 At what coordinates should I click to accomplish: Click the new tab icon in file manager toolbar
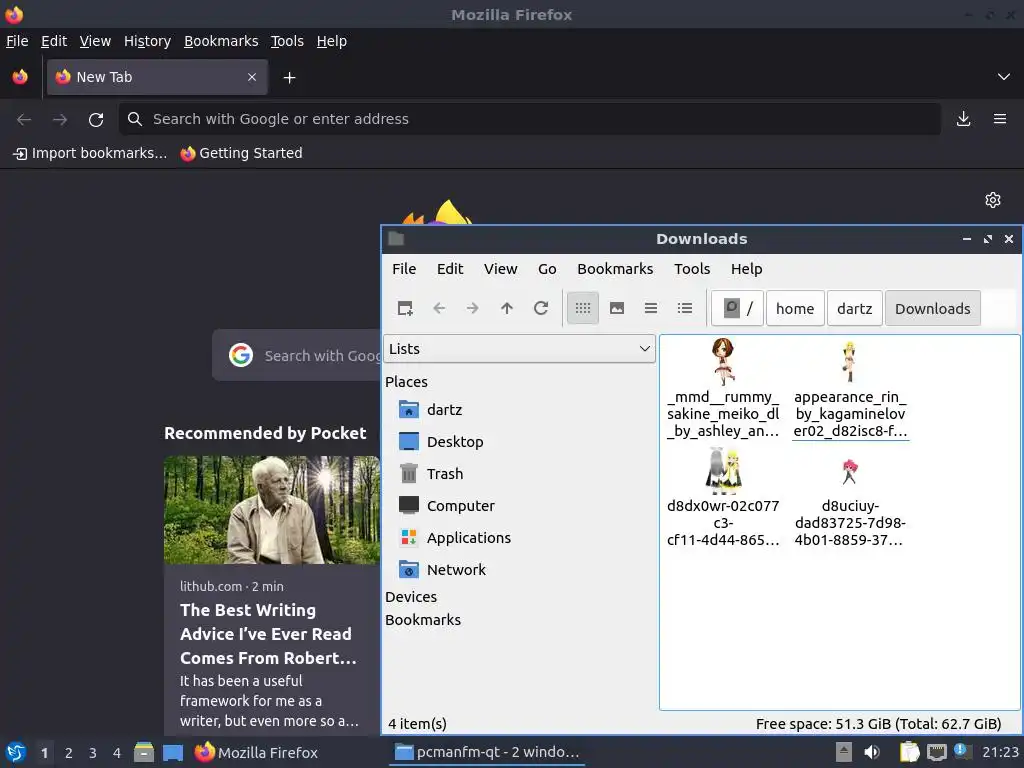[405, 308]
